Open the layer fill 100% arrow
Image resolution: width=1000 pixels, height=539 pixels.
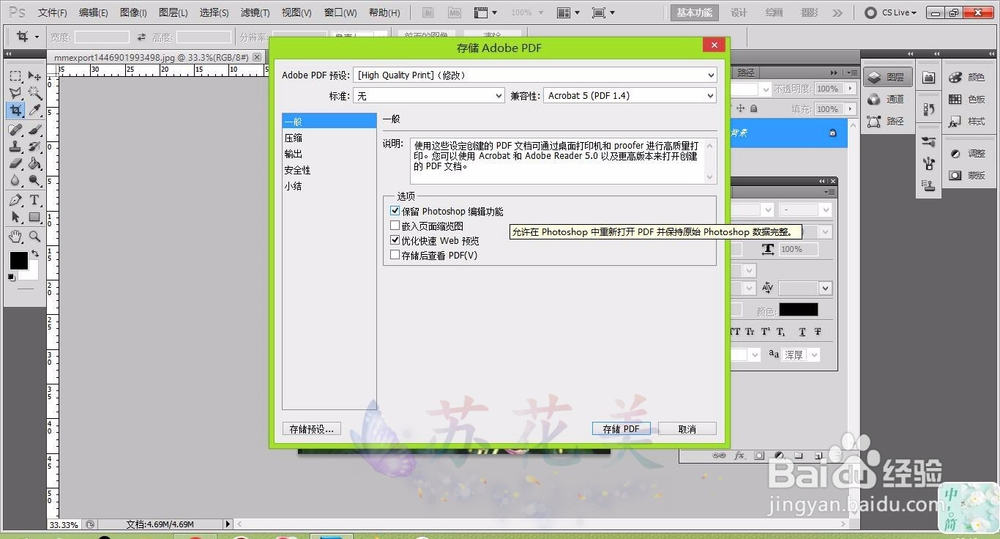tap(850, 109)
